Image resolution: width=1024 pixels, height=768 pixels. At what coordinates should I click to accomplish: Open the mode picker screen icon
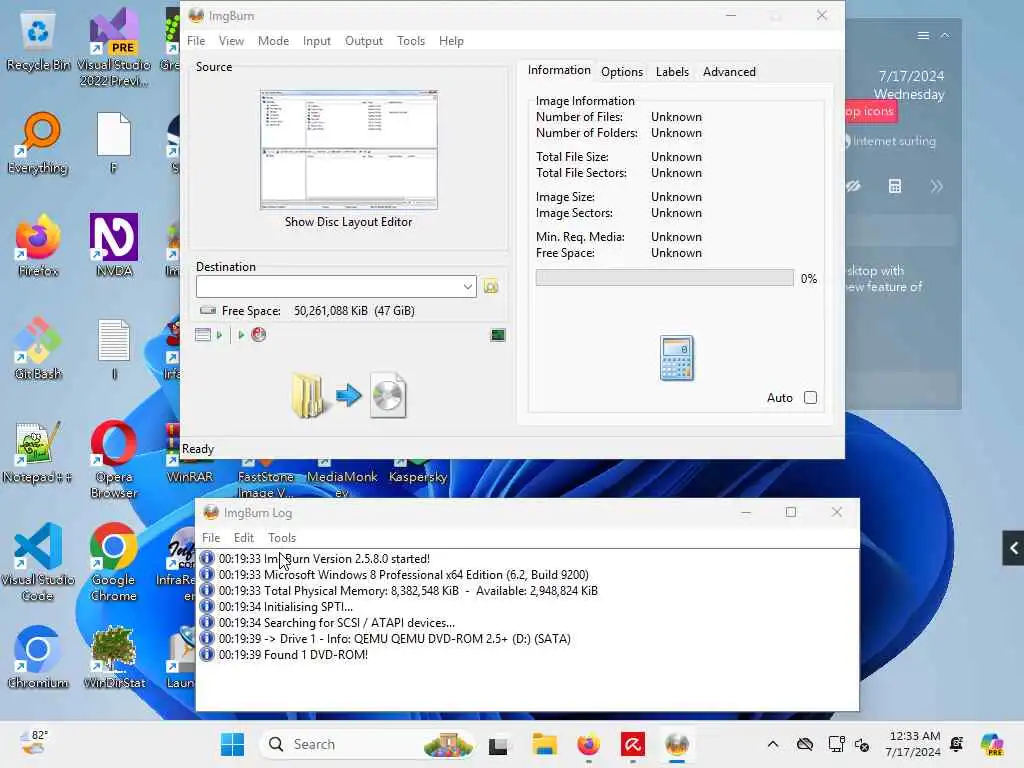[203, 335]
